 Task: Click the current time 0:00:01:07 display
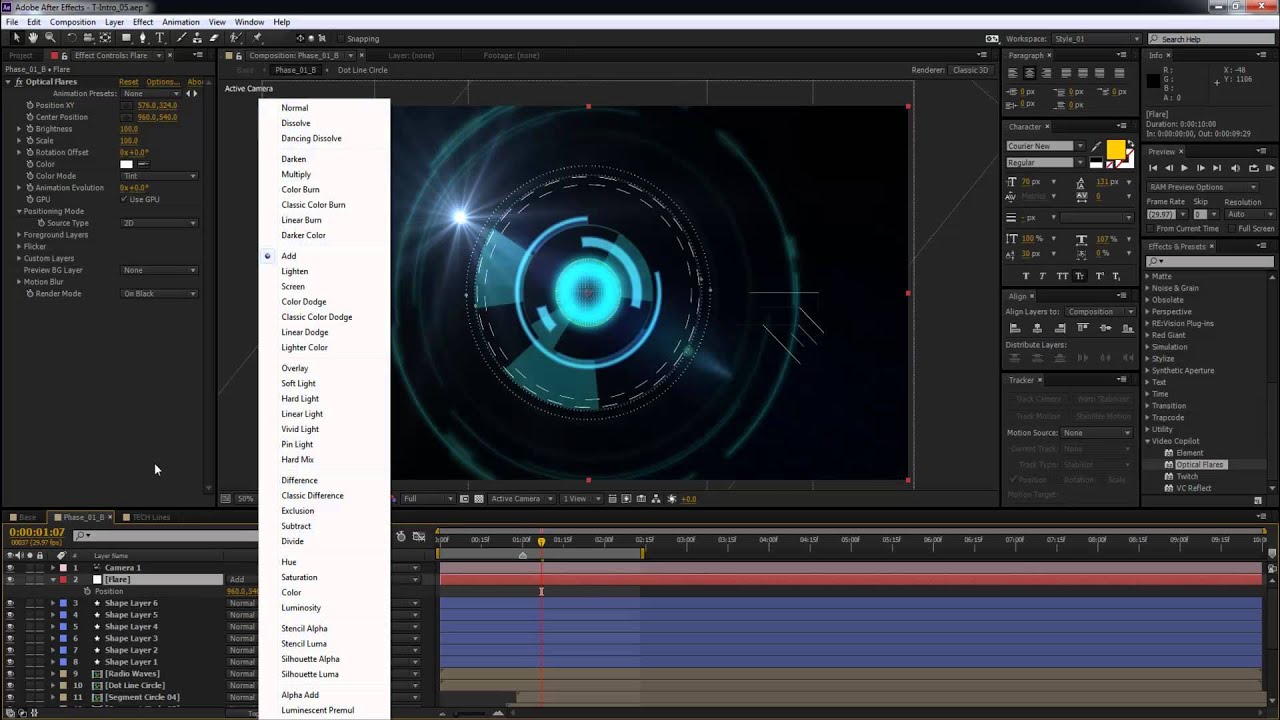(x=37, y=532)
